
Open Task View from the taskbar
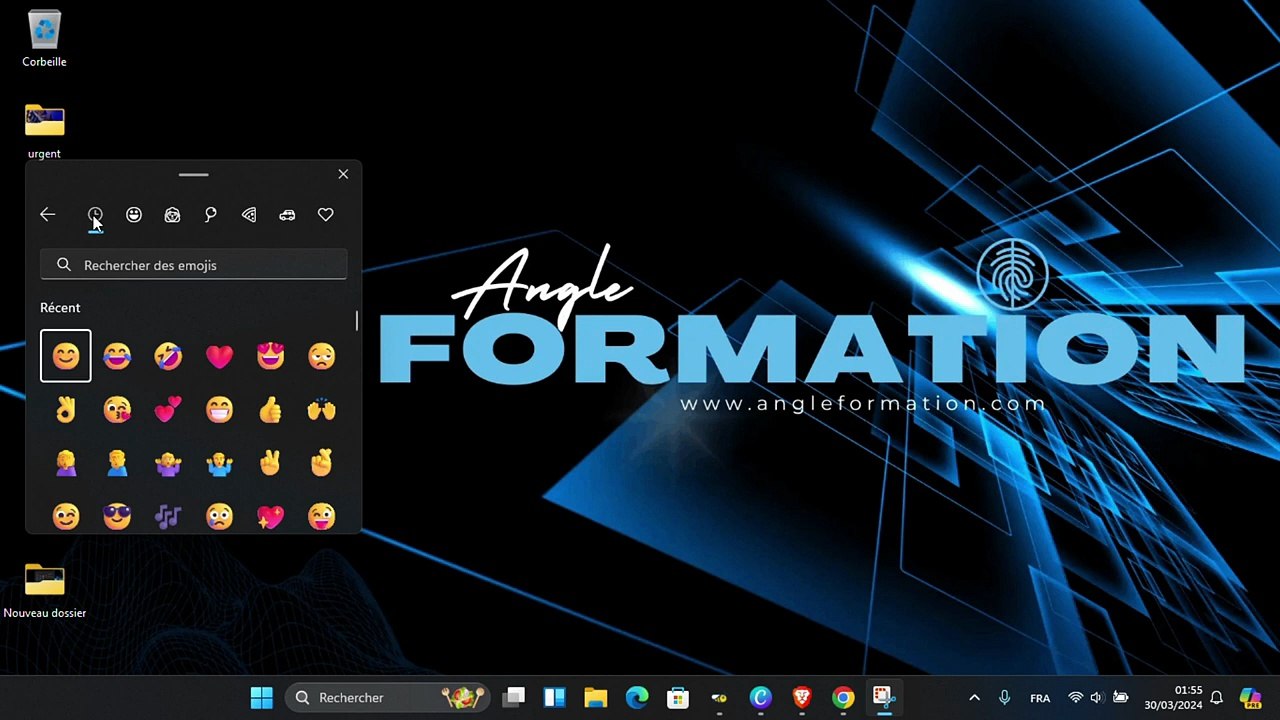pyautogui.click(x=514, y=697)
